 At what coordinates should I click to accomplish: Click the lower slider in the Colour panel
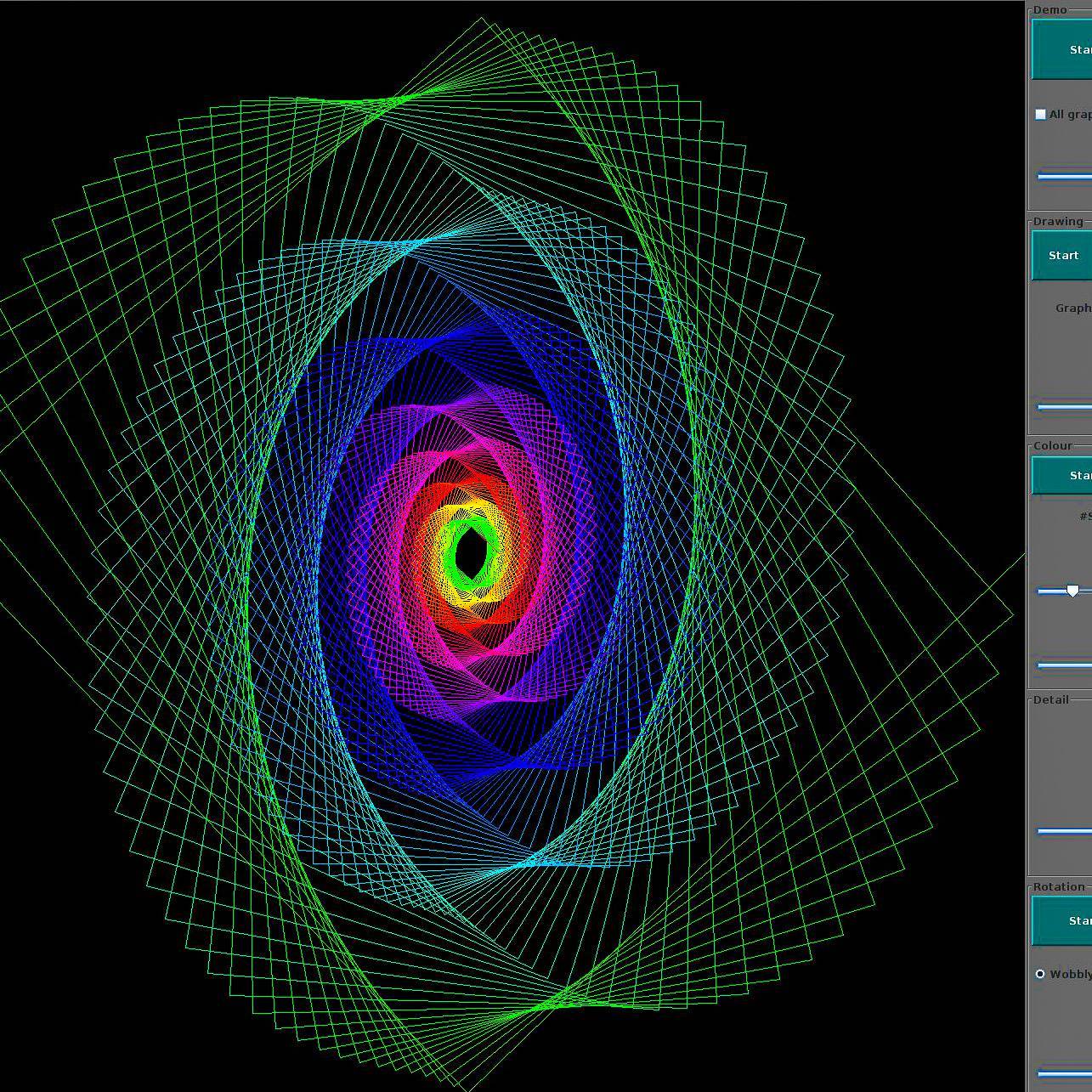point(1065,665)
